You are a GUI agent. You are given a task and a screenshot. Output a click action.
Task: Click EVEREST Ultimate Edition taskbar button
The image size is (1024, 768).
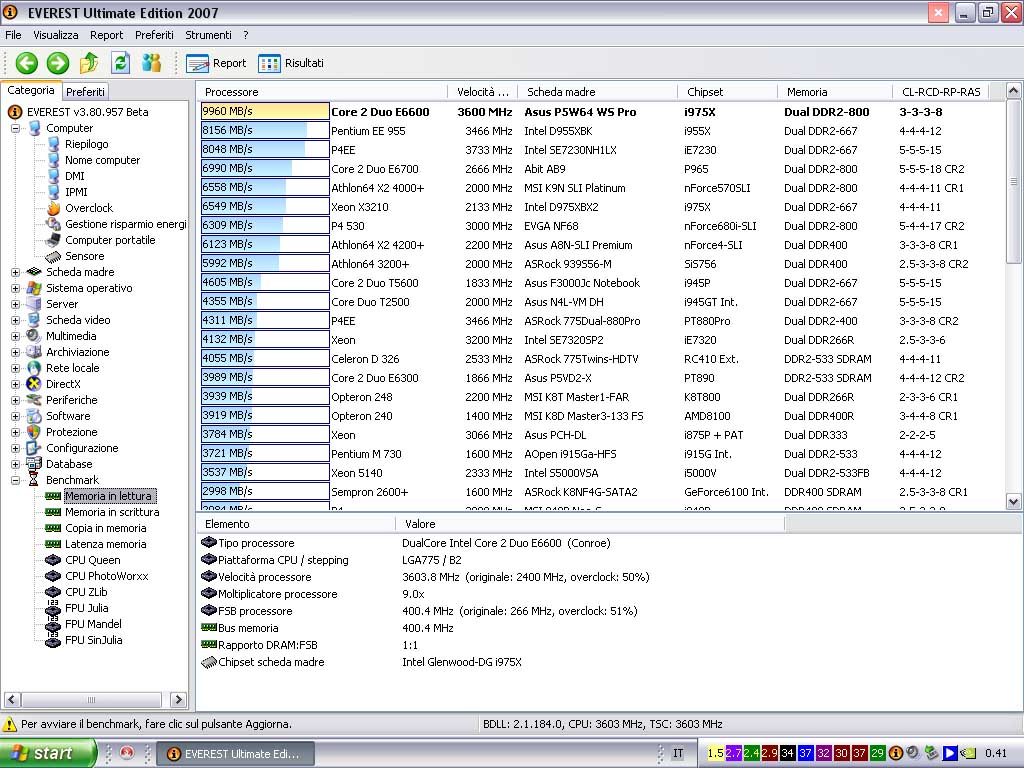236,754
